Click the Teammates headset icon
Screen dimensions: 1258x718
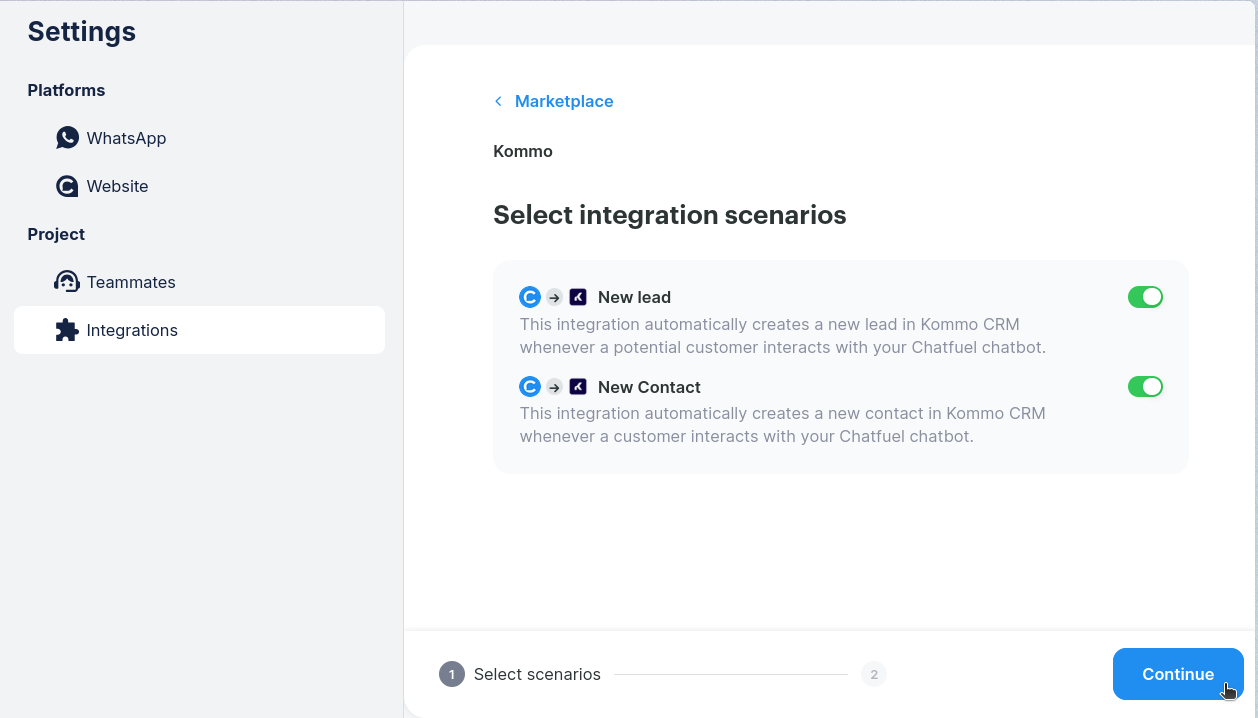[x=67, y=282]
